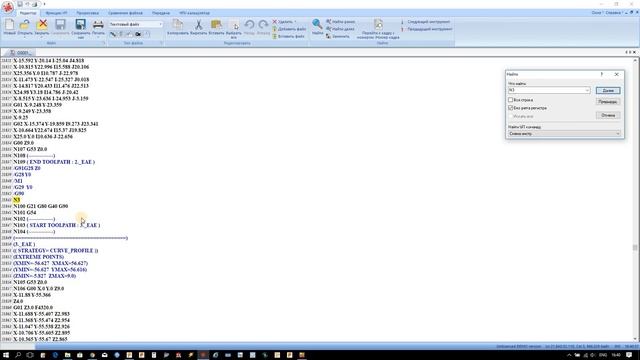Open the File Compare ribbon tab

click(x=125, y=13)
